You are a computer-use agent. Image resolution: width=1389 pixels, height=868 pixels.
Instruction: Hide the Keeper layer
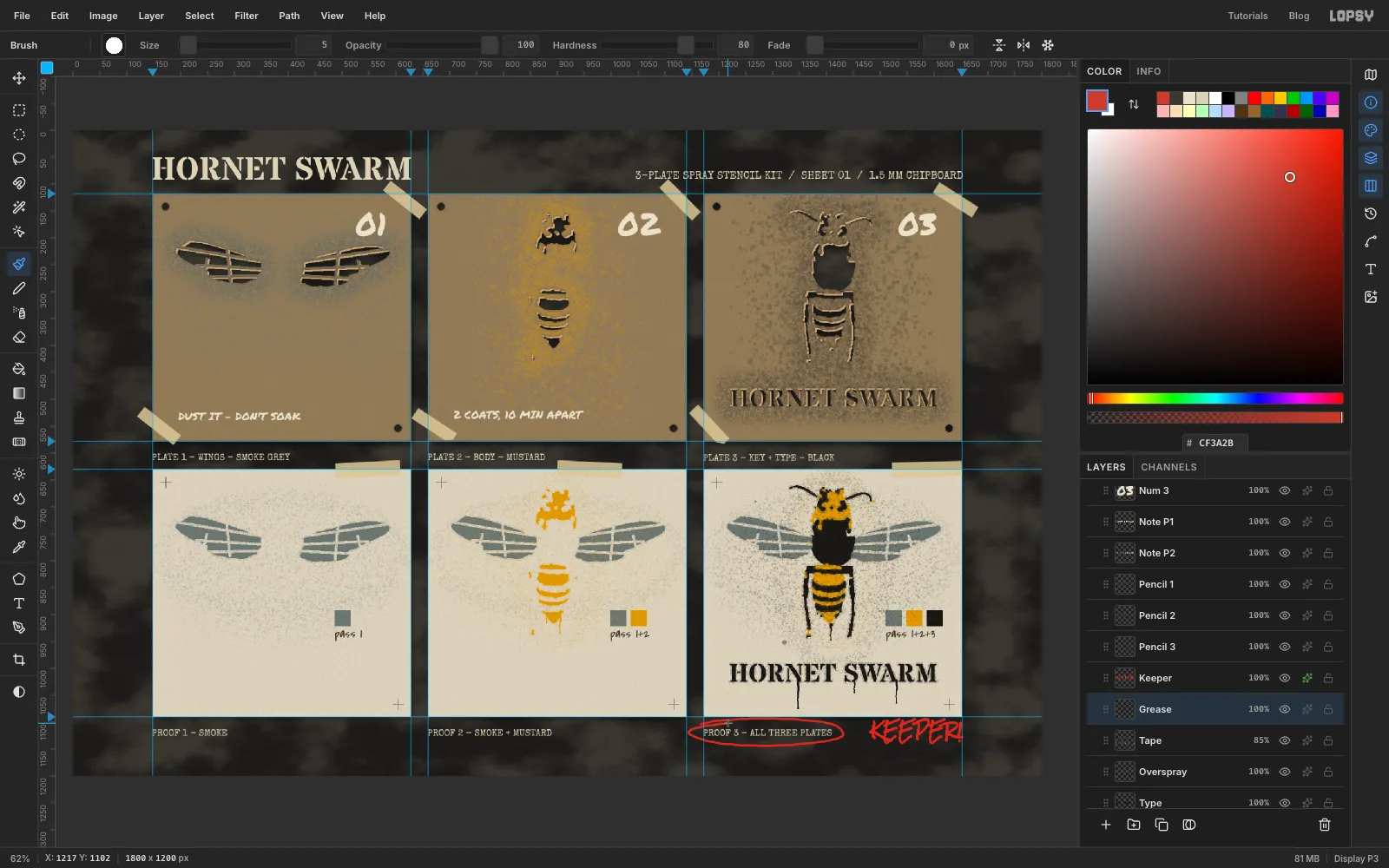click(x=1285, y=678)
